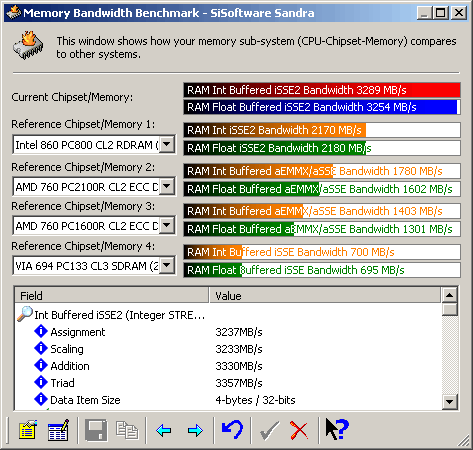Viewport: 473px width, 450px height.
Task: Click the blue refresh arrow icon
Action: pos(232,430)
